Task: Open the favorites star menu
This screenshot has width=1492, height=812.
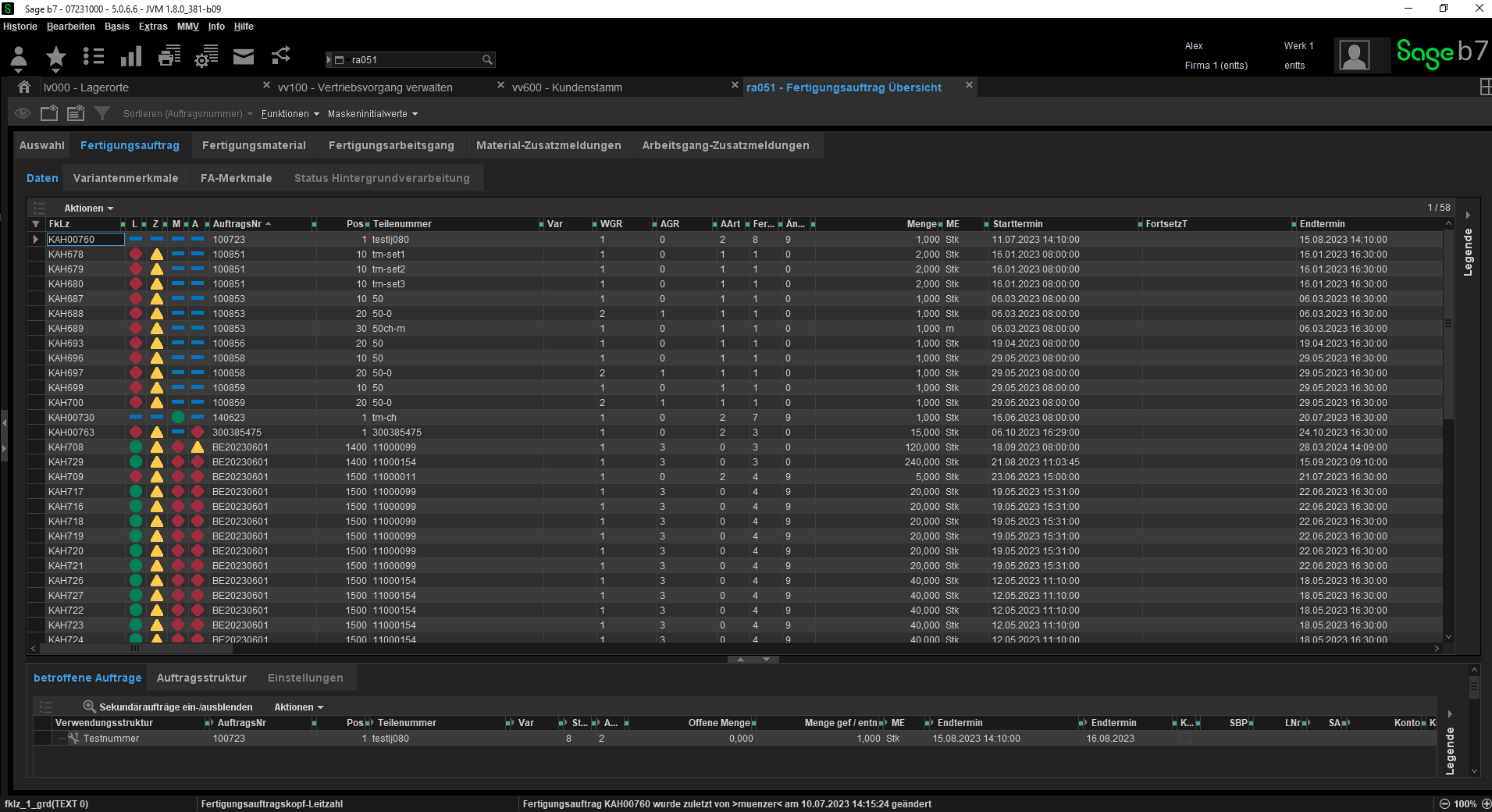Action: click(55, 57)
